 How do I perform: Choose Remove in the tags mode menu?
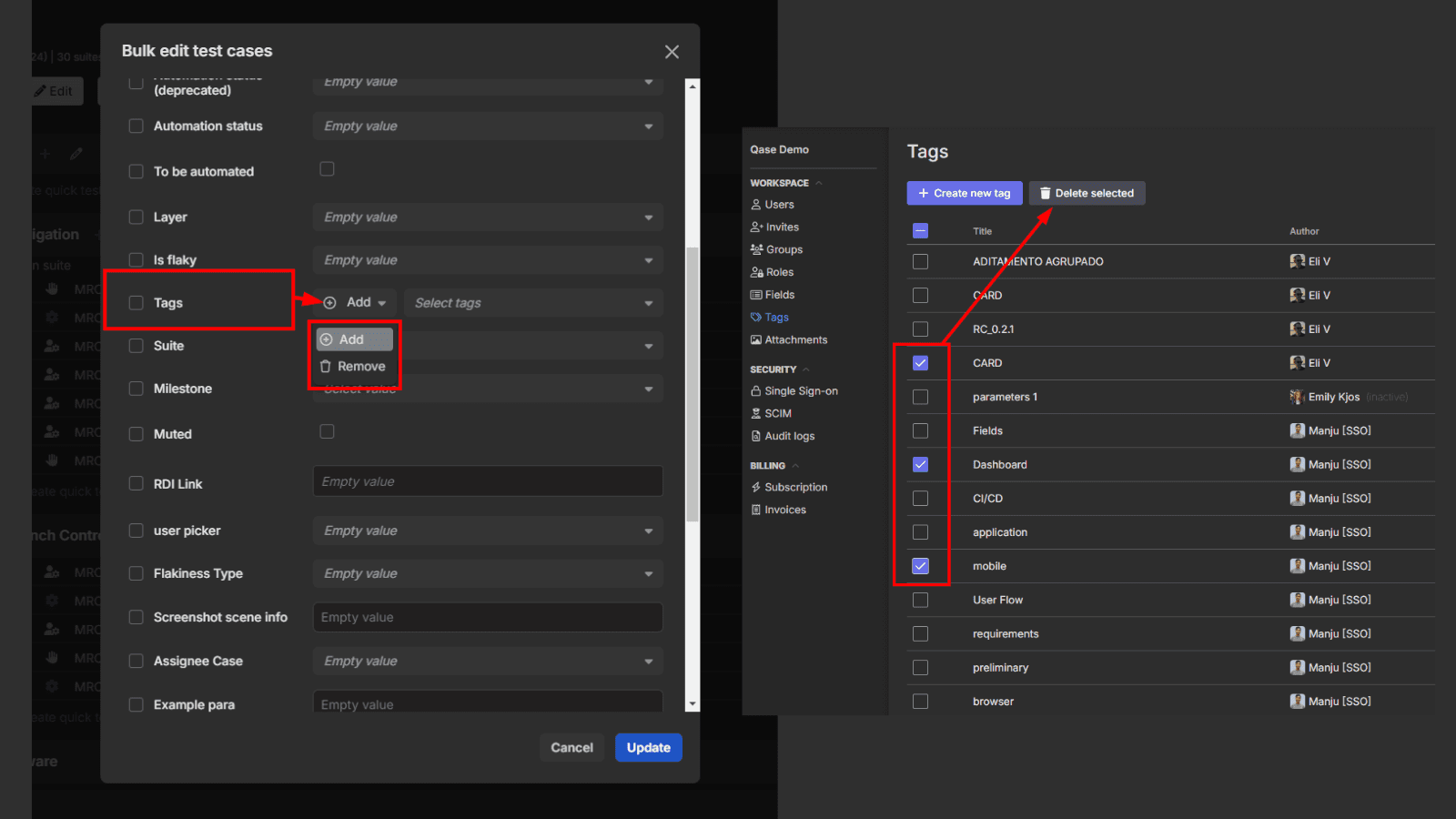pos(355,367)
